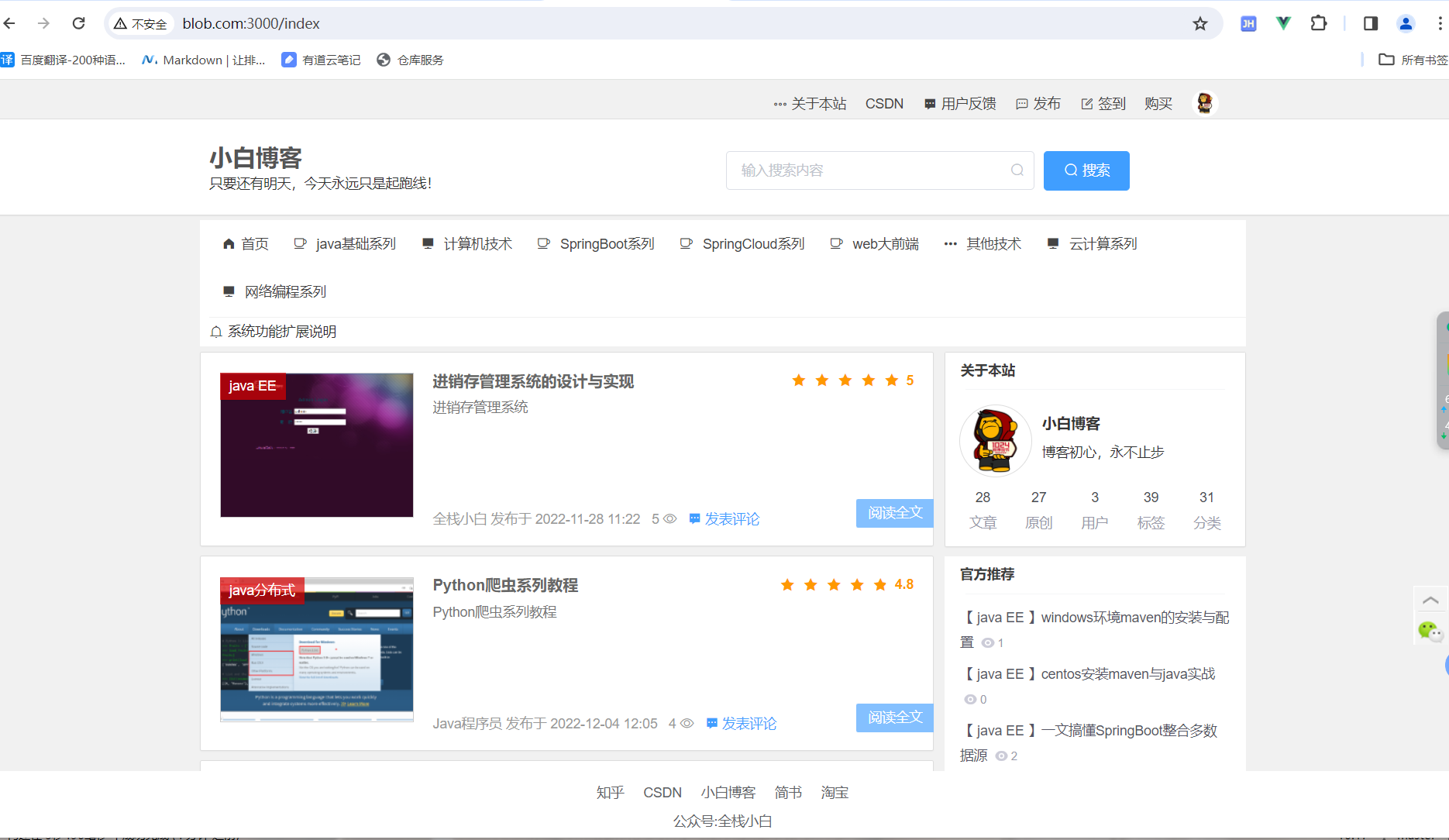
Task: Click the blue 搜索 button
Action: tap(1086, 170)
